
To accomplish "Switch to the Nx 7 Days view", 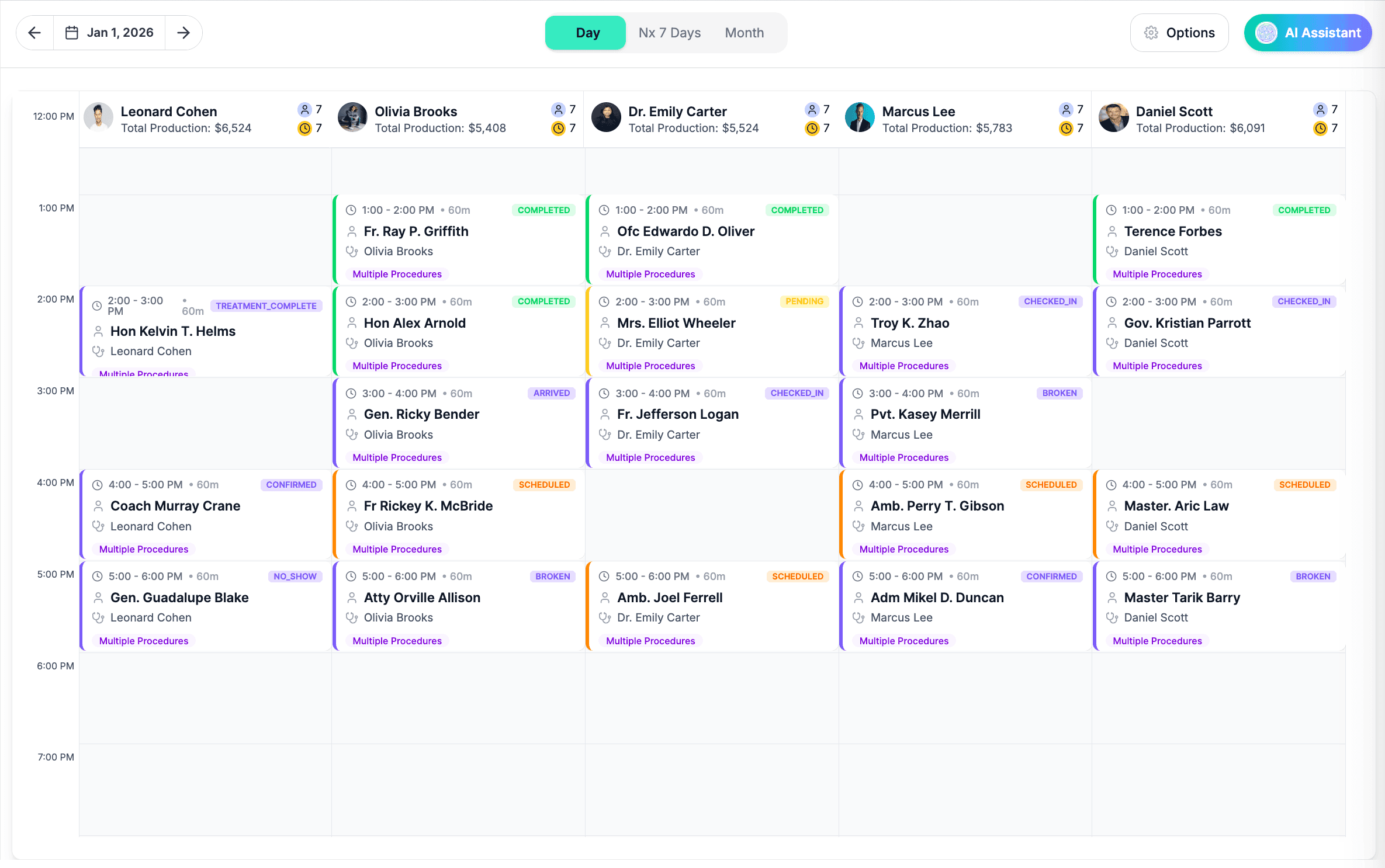I will 670,33.
